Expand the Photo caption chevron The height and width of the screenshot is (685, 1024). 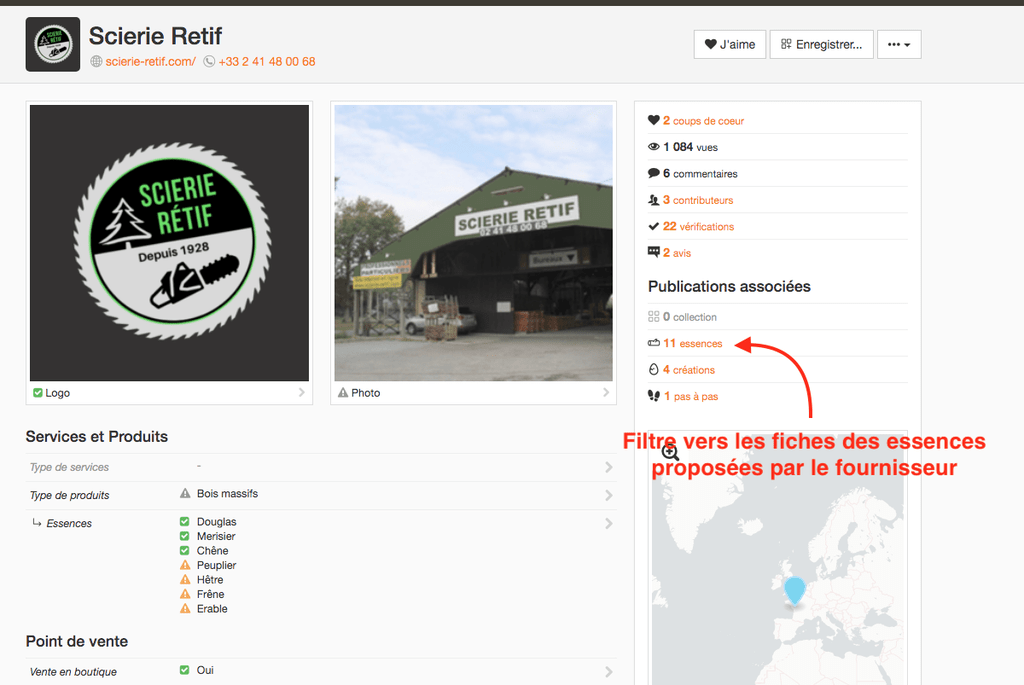(606, 392)
